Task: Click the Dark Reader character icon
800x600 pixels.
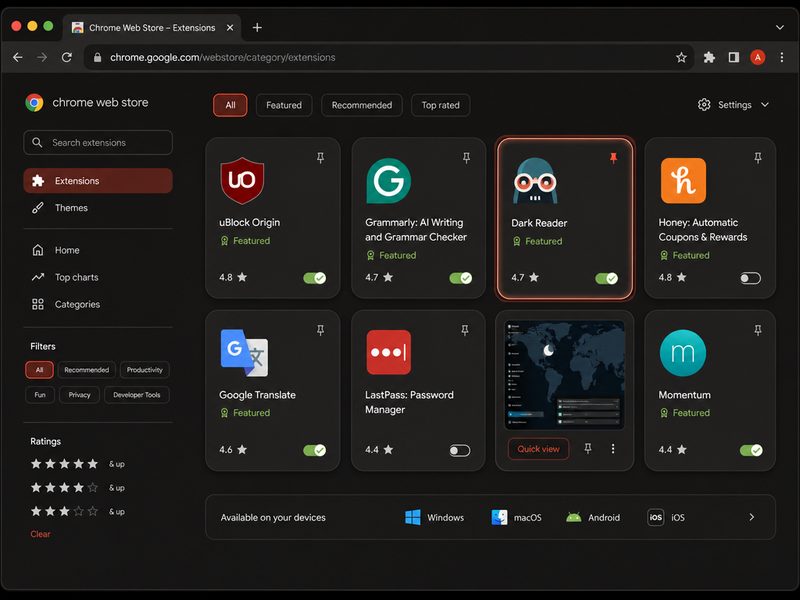Action: tap(535, 181)
